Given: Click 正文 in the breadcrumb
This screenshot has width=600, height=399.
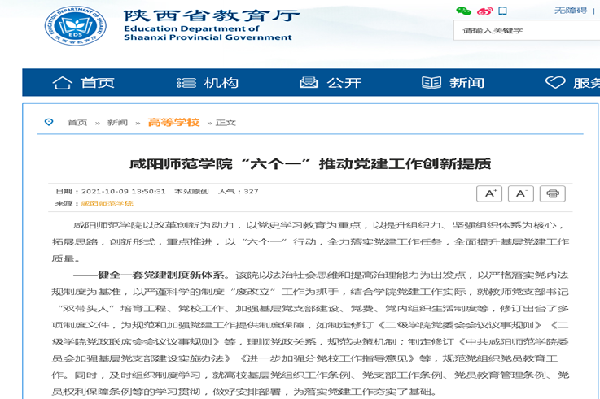Looking at the screenshot, I should click(x=226, y=122).
